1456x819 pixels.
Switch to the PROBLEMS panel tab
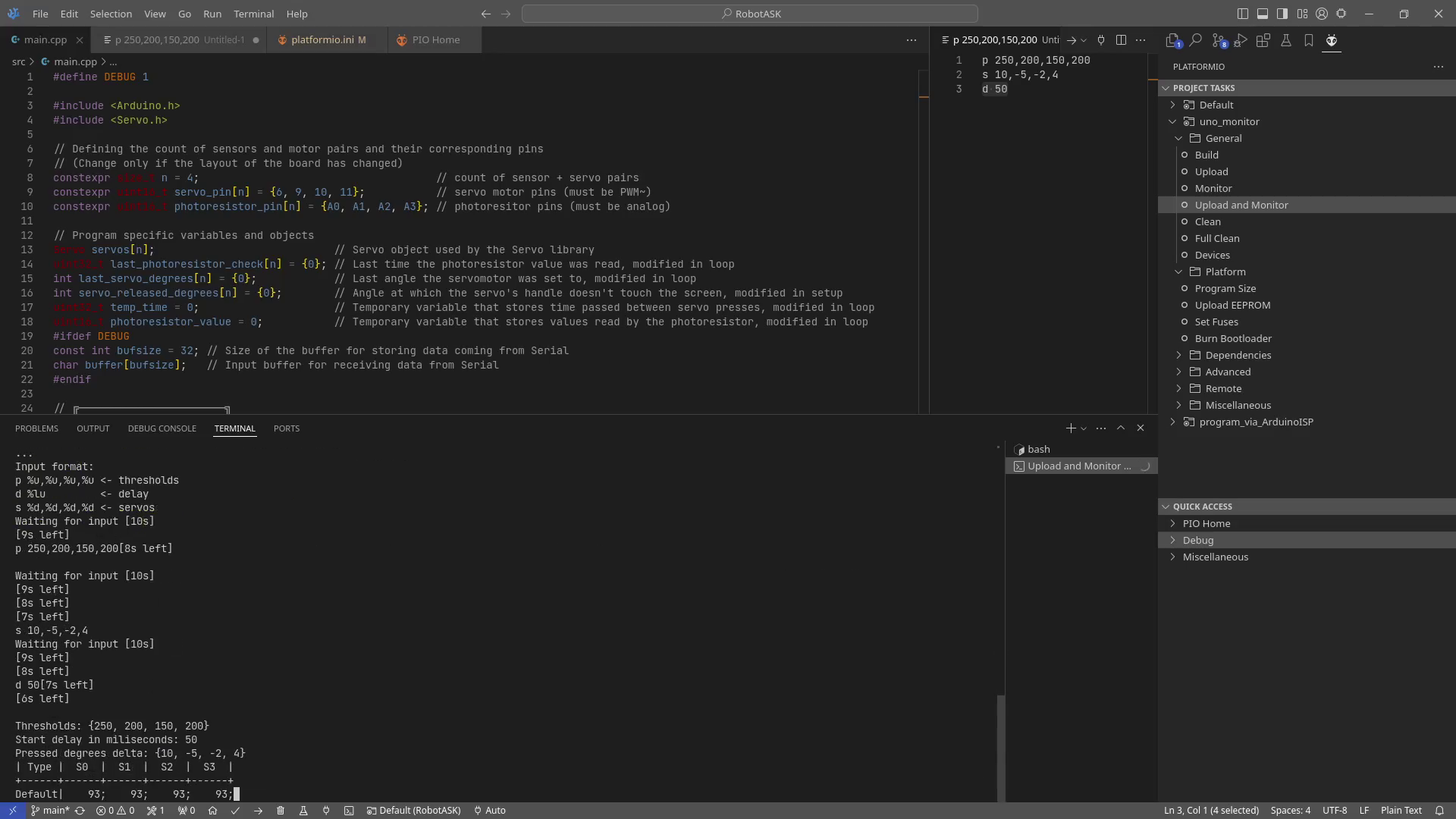pyautogui.click(x=36, y=428)
